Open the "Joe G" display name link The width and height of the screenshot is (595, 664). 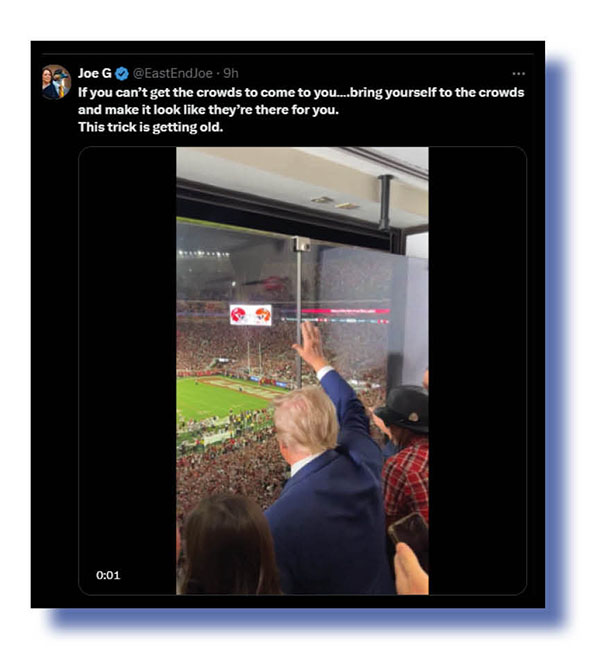(95, 73)
